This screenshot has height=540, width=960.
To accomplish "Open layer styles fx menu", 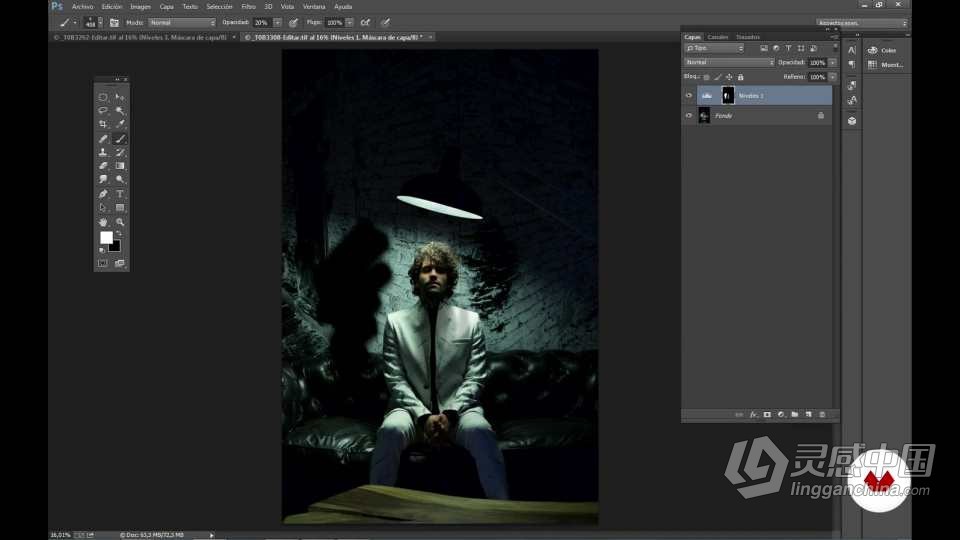I will point(754,414).
